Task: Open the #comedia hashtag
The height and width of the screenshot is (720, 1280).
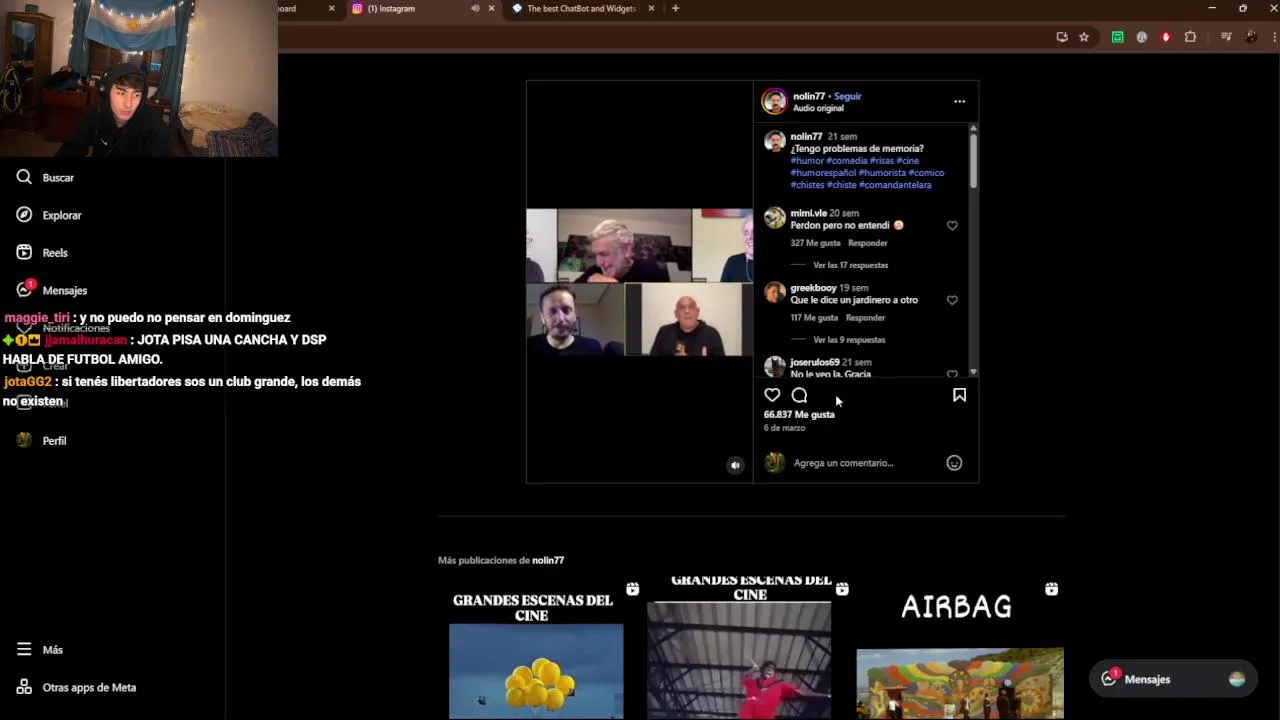Action: click(x=847, y=161)
